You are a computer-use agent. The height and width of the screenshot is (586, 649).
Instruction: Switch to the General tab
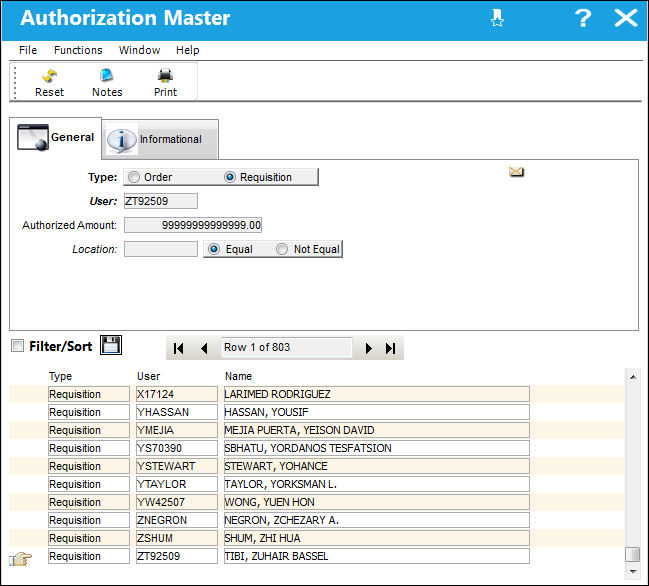point(55,138)
